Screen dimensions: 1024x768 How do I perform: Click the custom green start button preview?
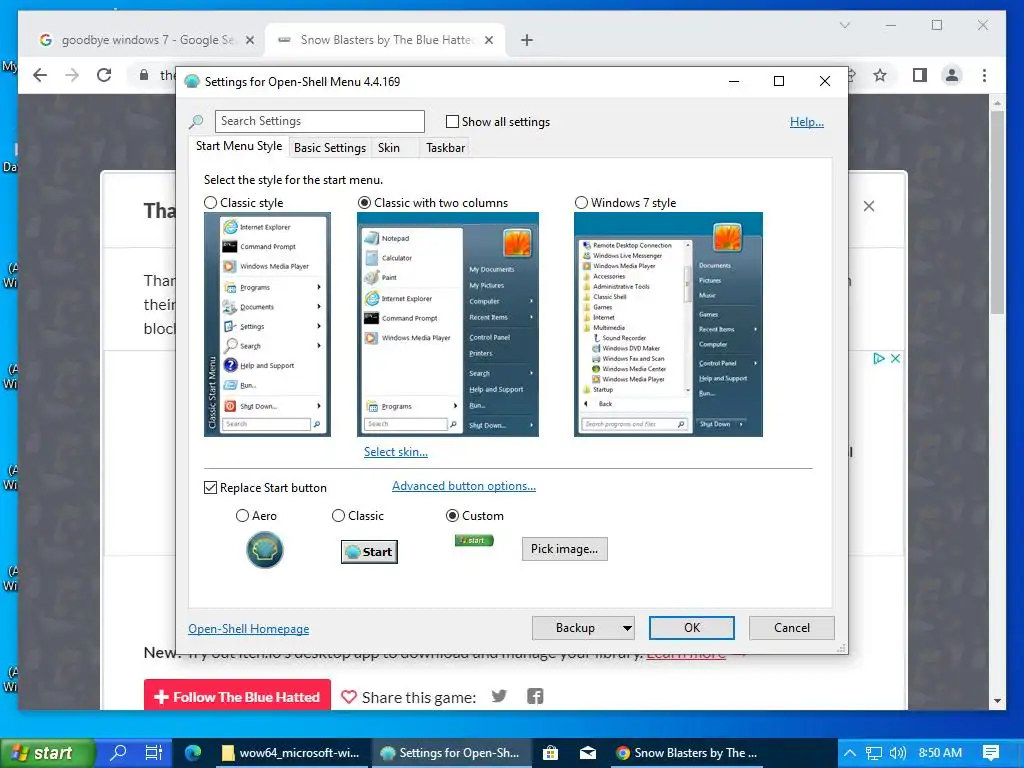coord(474,540)
